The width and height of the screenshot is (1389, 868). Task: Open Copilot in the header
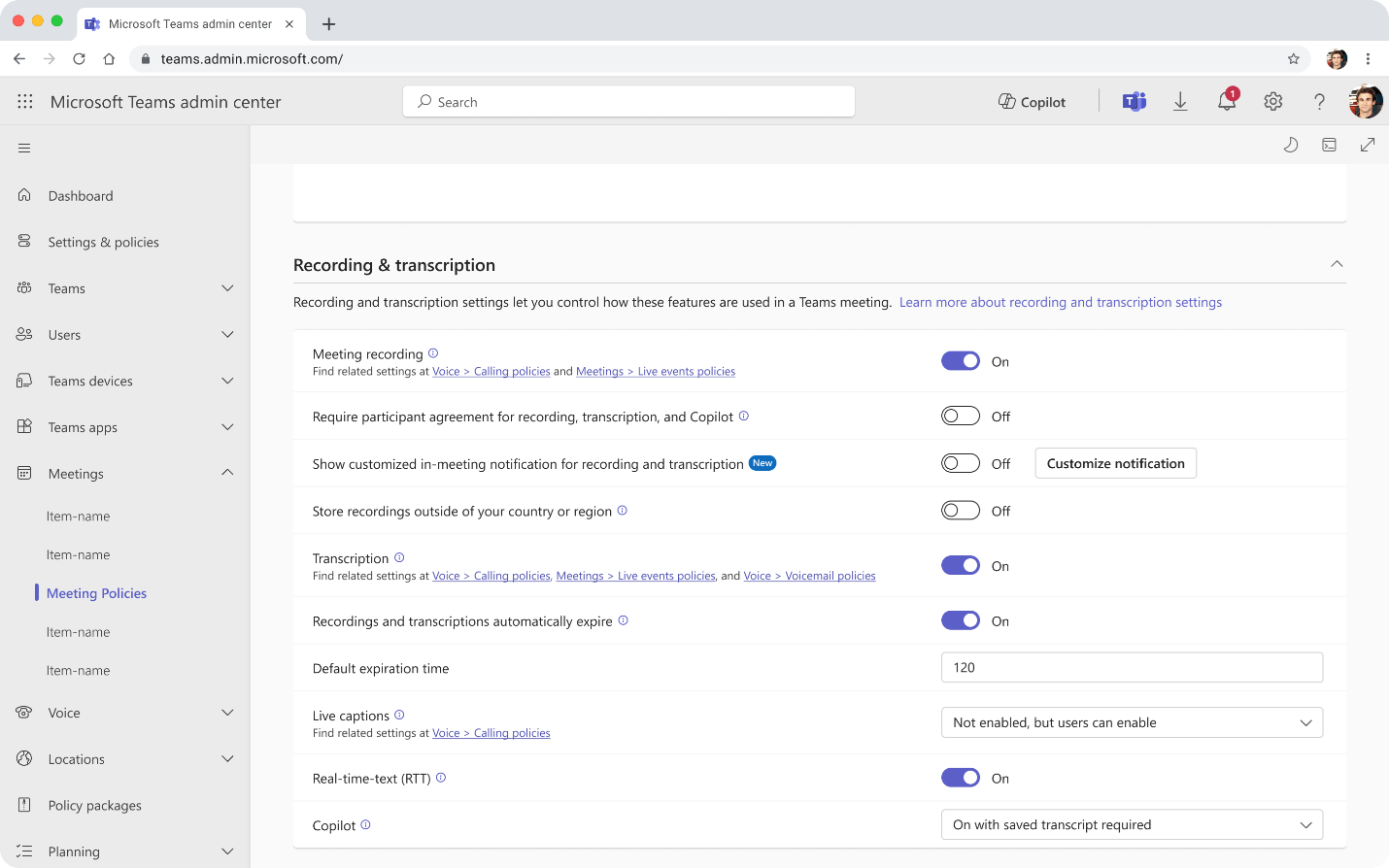pos(1032,102)
